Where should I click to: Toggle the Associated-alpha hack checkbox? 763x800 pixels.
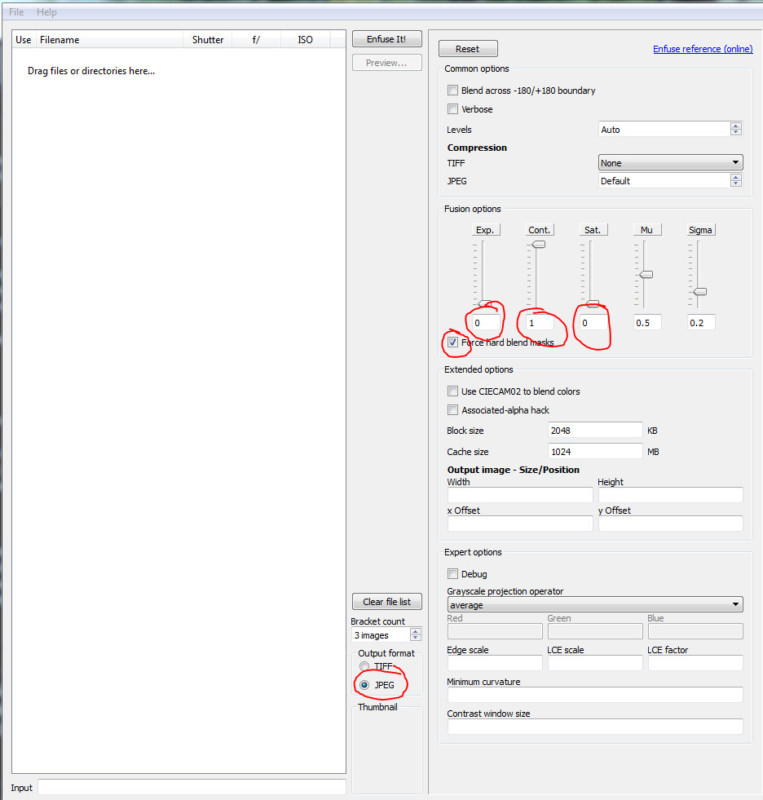(x=452, y=410)
